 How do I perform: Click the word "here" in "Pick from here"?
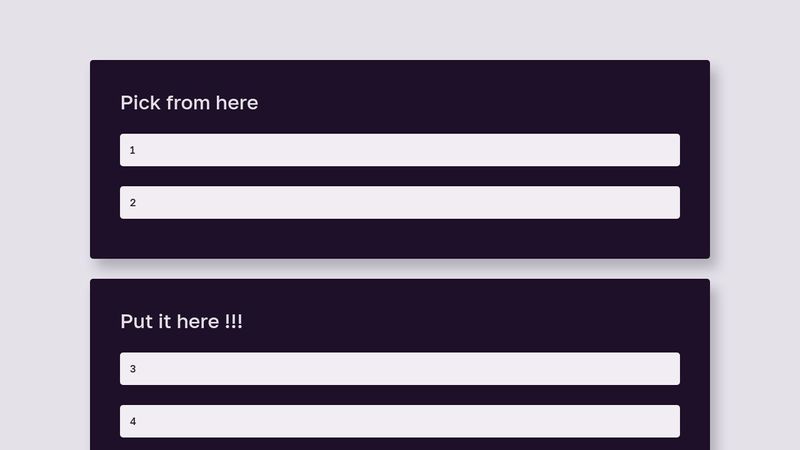(237, 103)
